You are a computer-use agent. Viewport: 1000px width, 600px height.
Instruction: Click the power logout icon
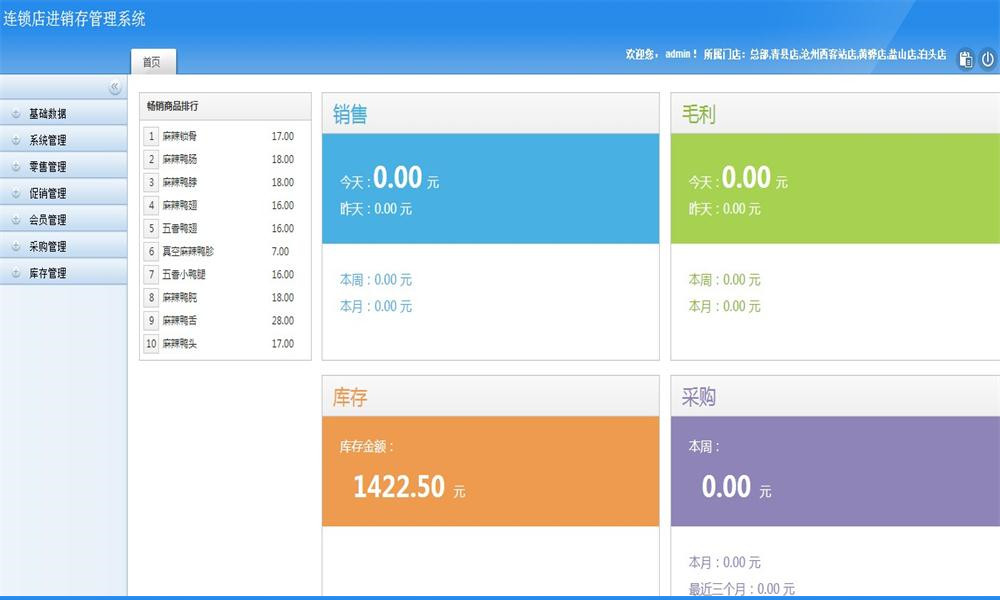coord(987,59)
